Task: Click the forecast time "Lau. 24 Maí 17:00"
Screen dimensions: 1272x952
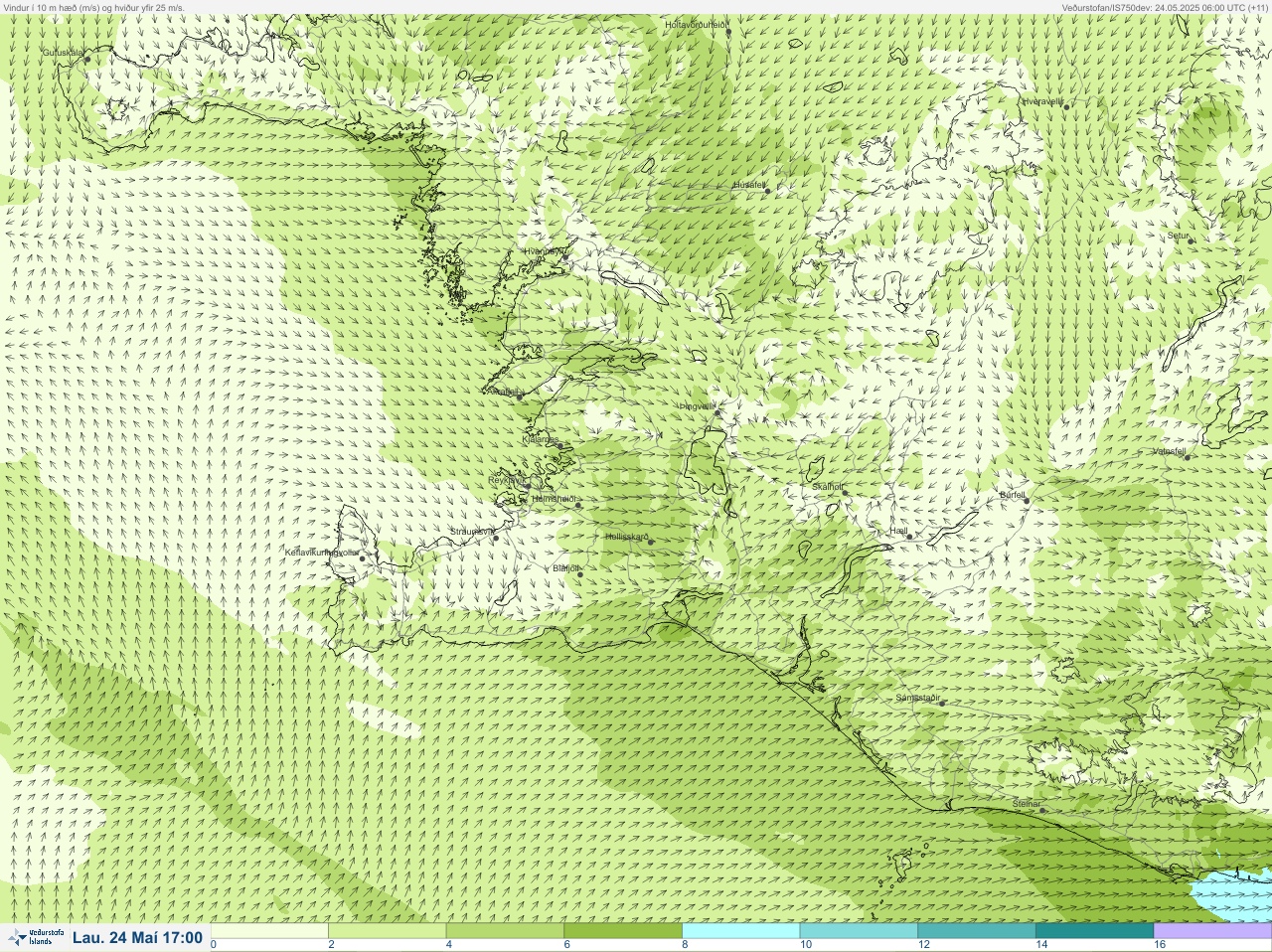Action: pos(137,937)
